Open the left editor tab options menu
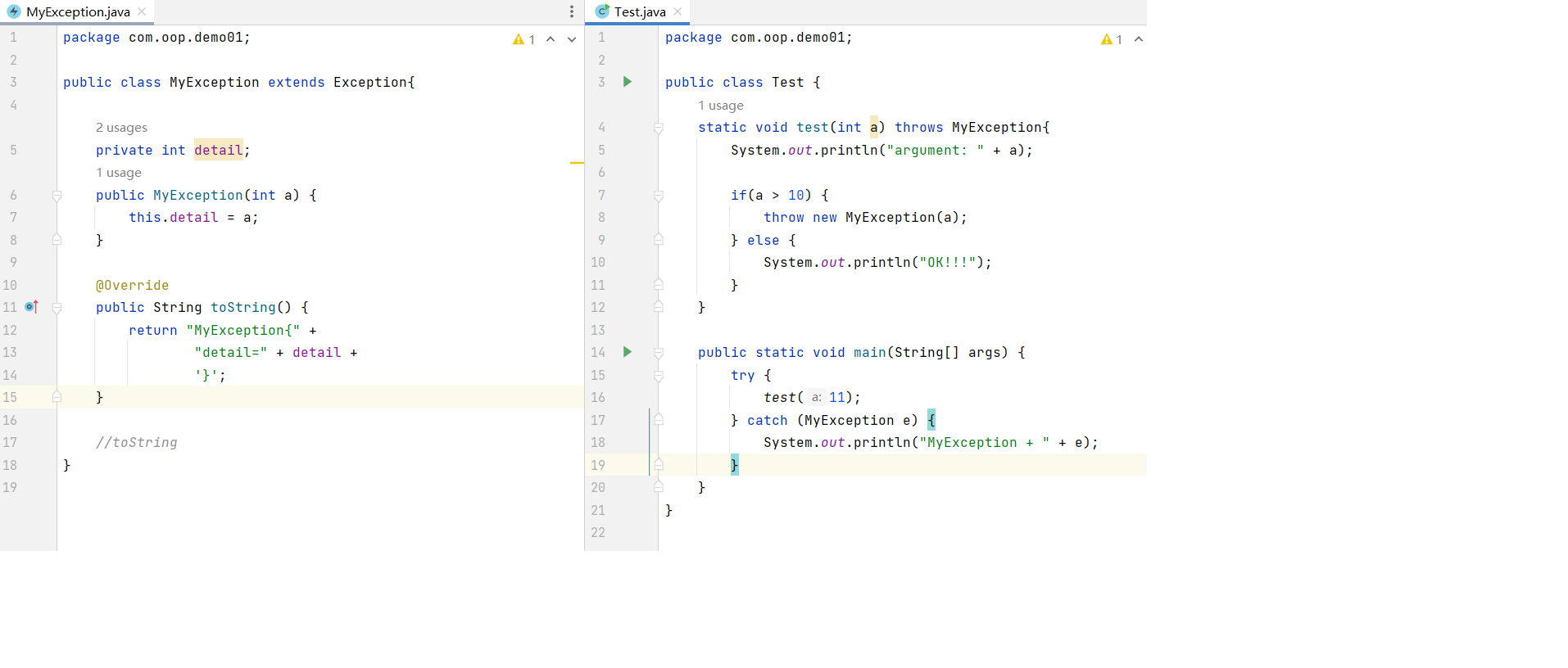This screenshot has width=1568, height=668. 572,11
